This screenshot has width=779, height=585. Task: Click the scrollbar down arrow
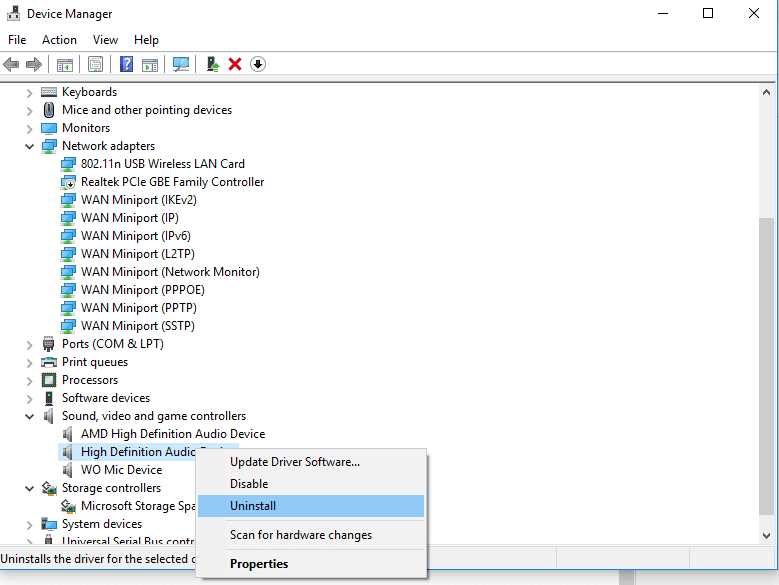tap(767, 536)
